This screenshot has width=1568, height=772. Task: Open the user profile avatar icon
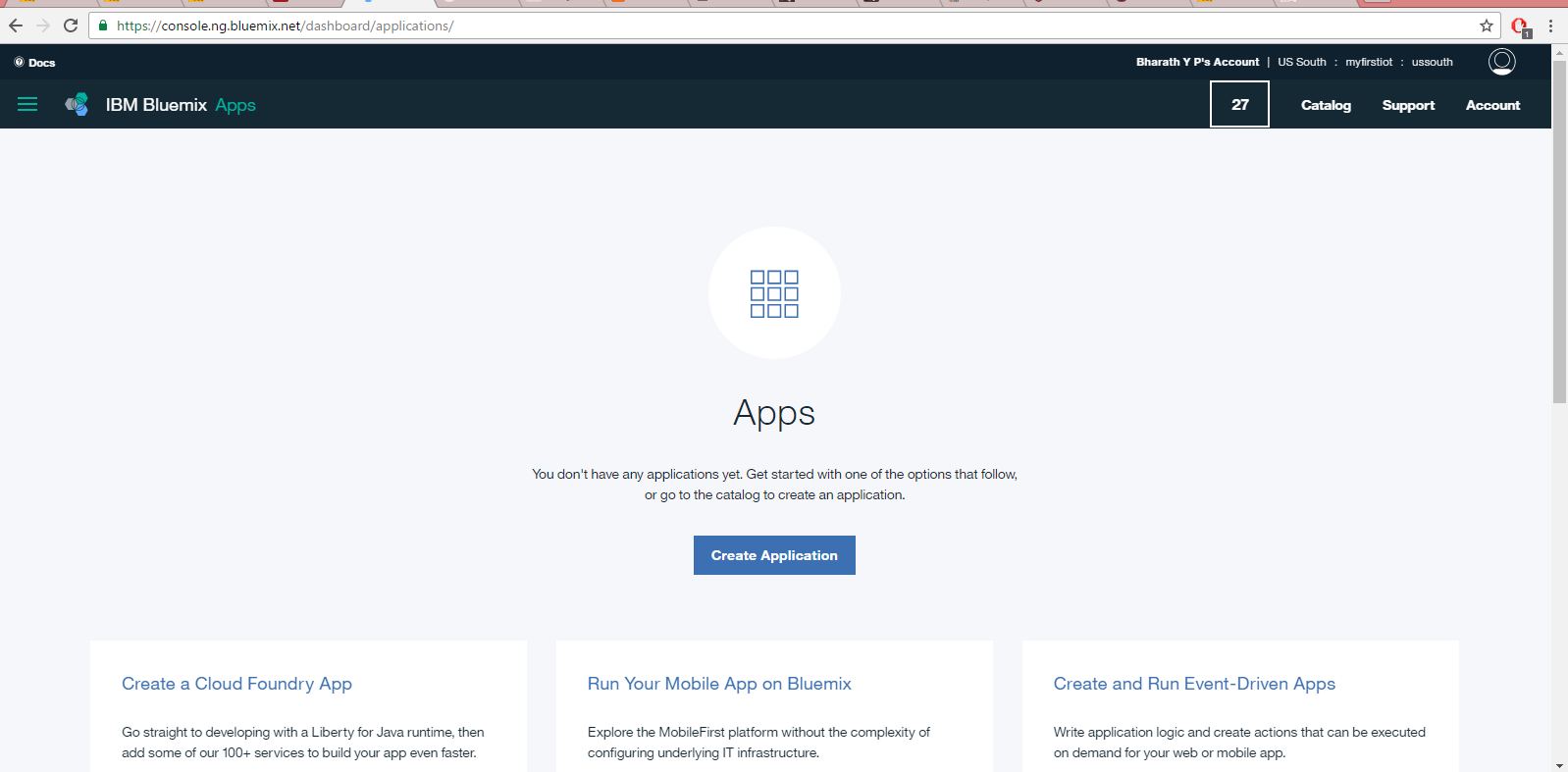(x=1501, y=62)
